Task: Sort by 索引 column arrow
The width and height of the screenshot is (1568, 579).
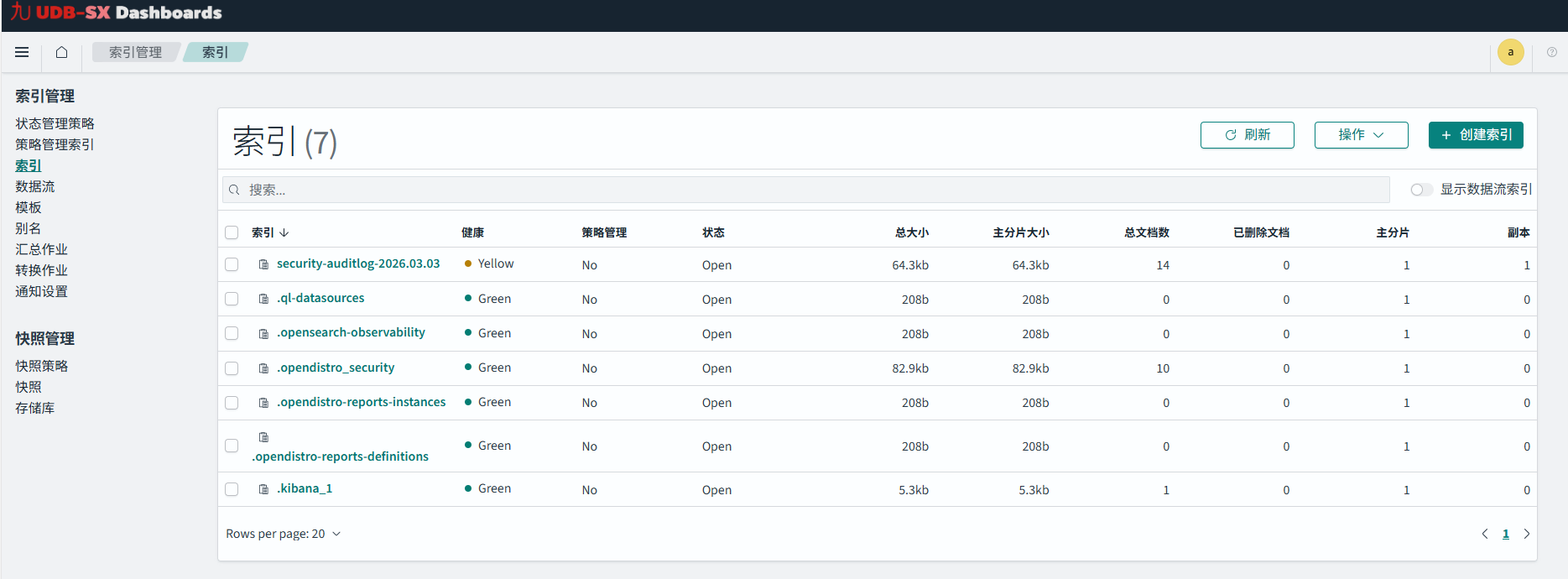Action: point(284,232)
